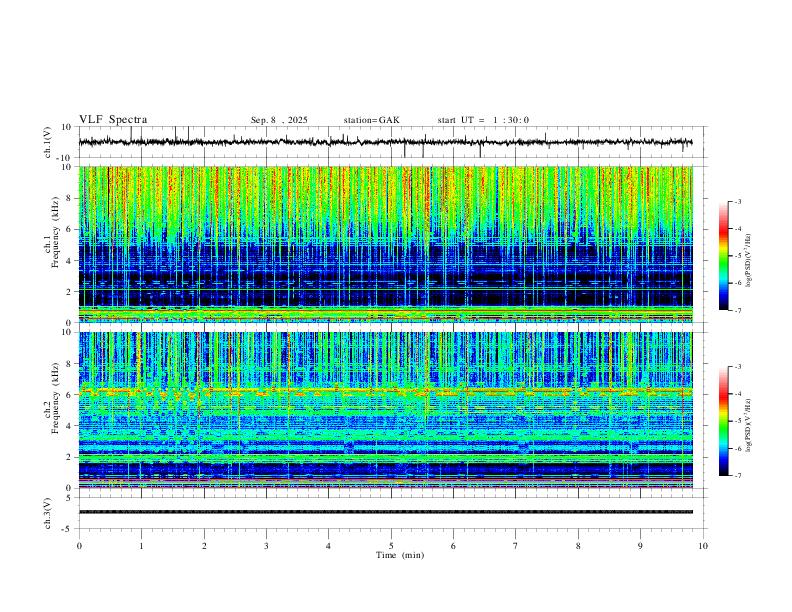Click time axis tick label "2"
Screen dimensions: 792x612
pos(204,546)
